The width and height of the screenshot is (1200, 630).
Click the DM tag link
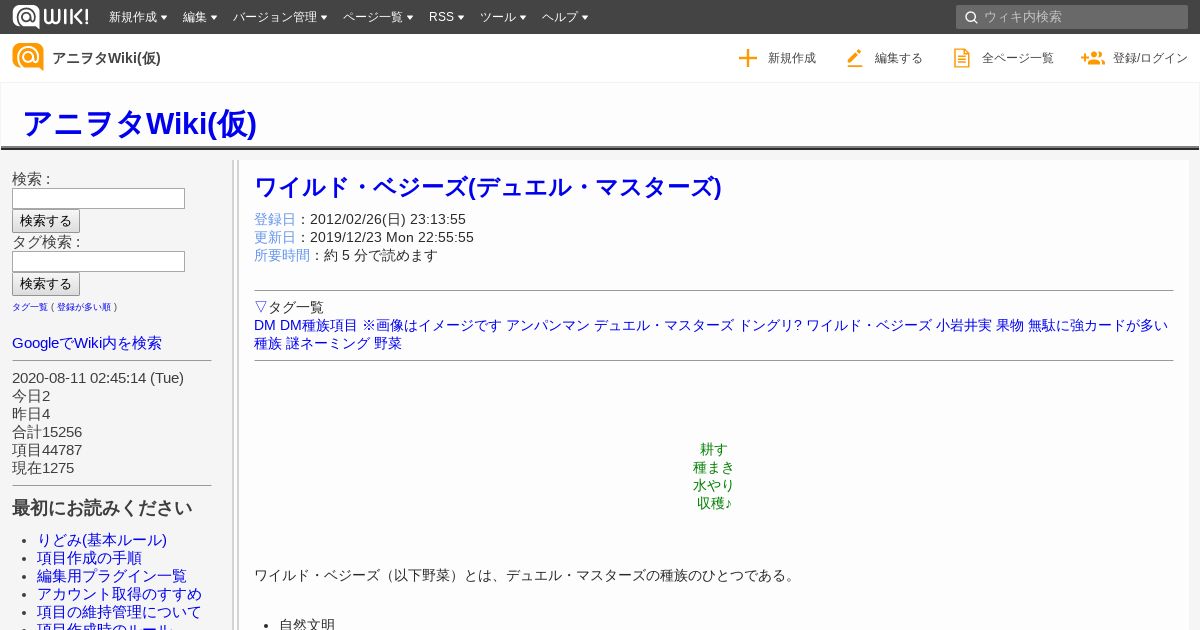click(x=265, y=325)
